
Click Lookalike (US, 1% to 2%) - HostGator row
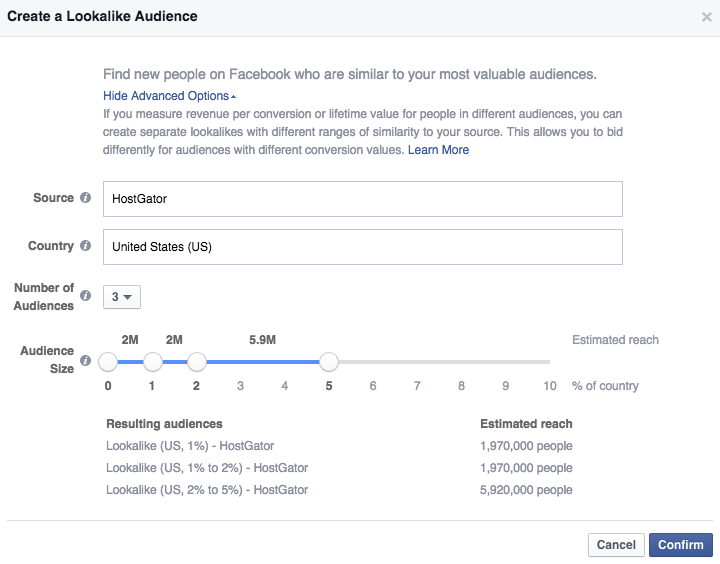point(207,468)
